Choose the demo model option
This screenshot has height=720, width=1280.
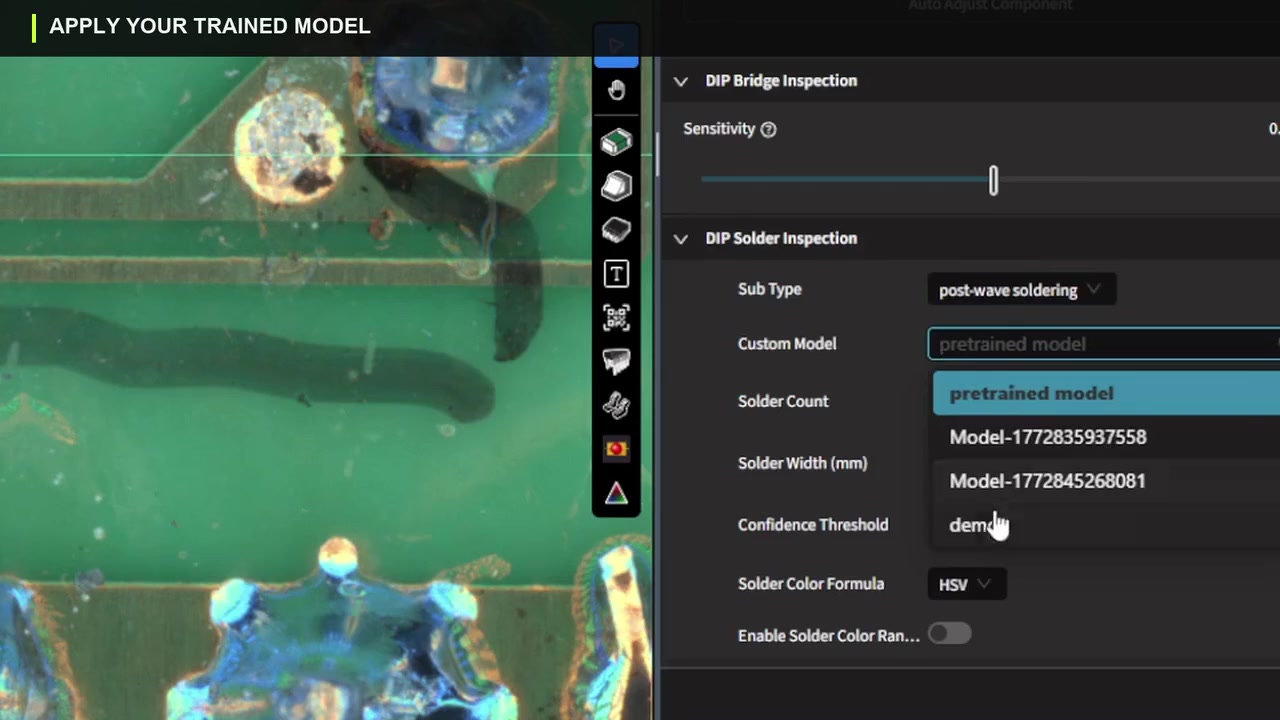[1106, 525]
